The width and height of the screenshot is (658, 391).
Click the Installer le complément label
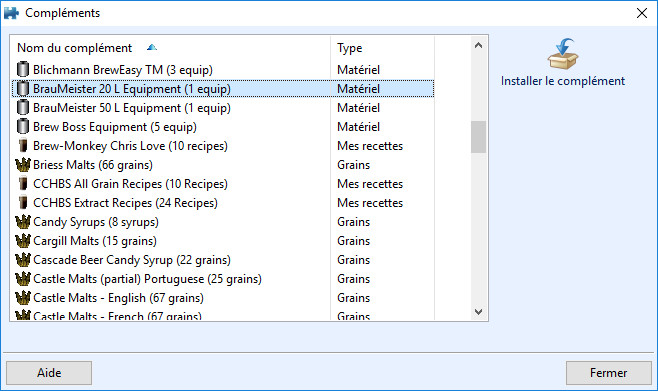[563, 81]
